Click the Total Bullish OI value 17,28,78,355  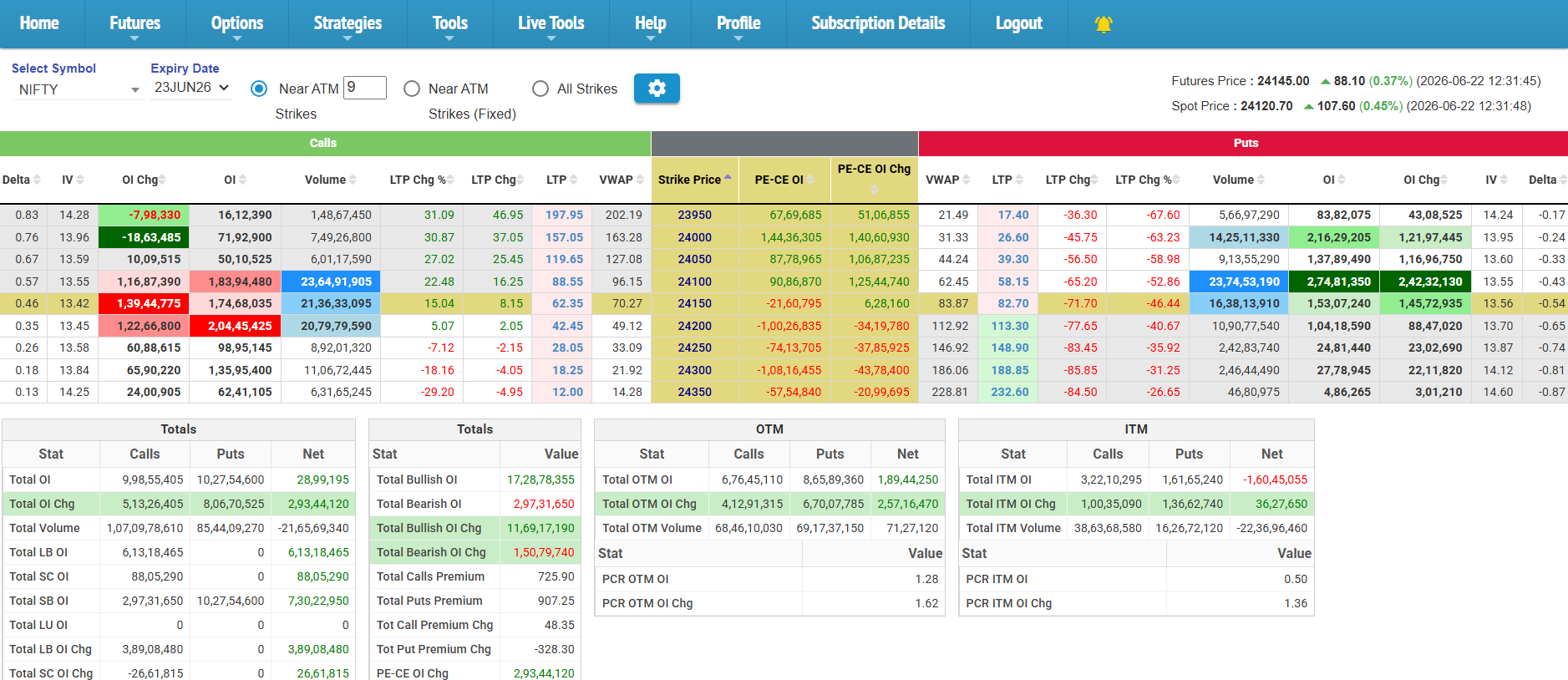point(540,480)
